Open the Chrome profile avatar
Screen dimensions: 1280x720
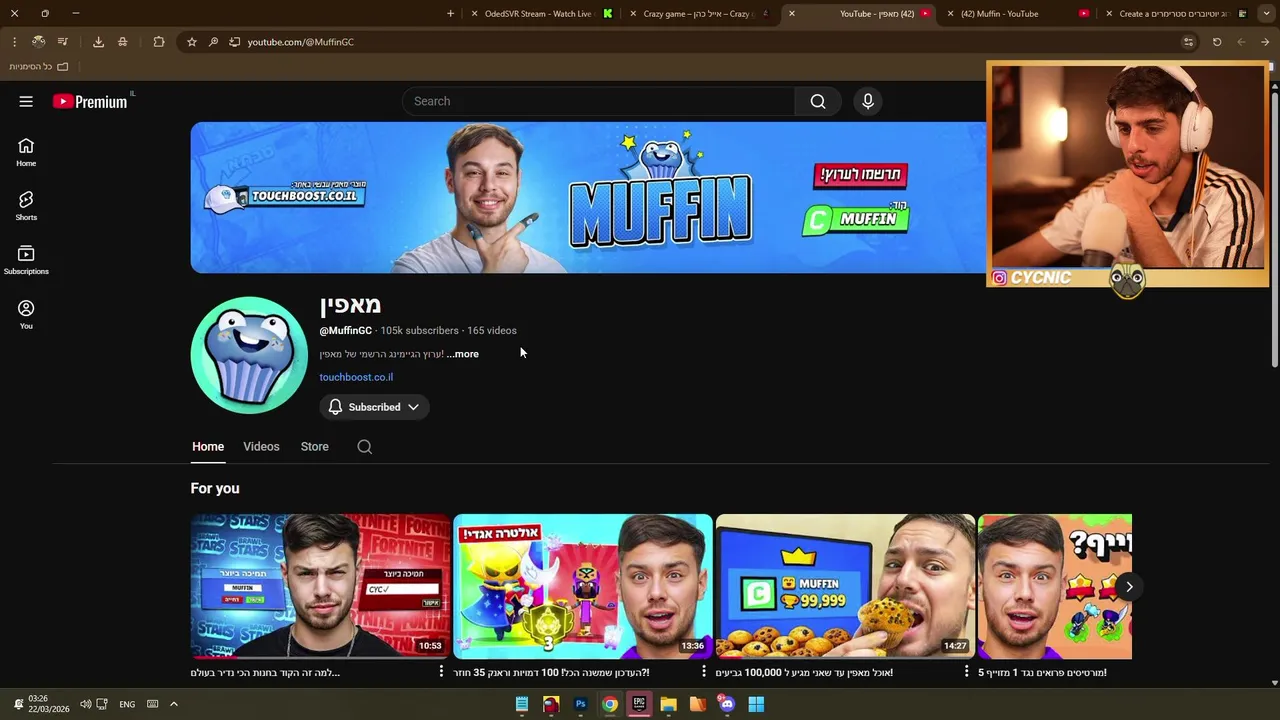click(x=38, y=42)
